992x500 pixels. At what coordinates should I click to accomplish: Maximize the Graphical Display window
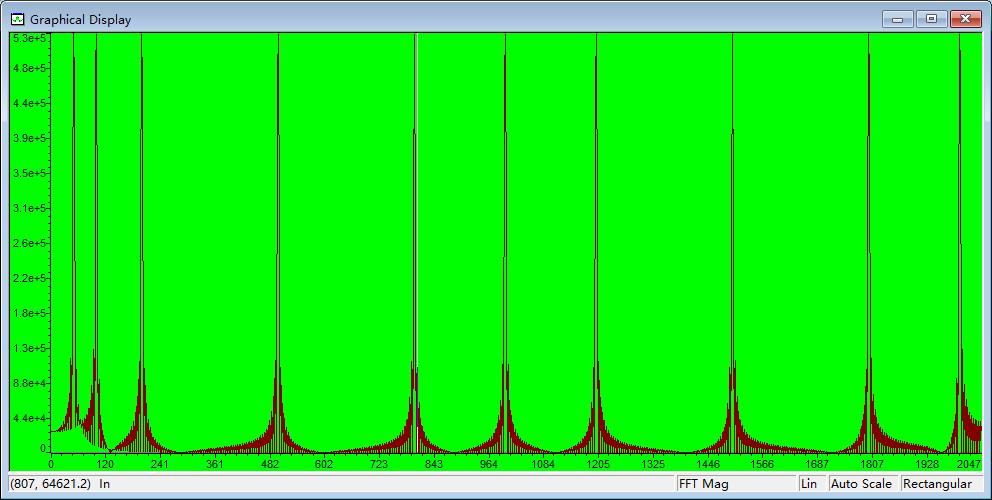(931, 19)
